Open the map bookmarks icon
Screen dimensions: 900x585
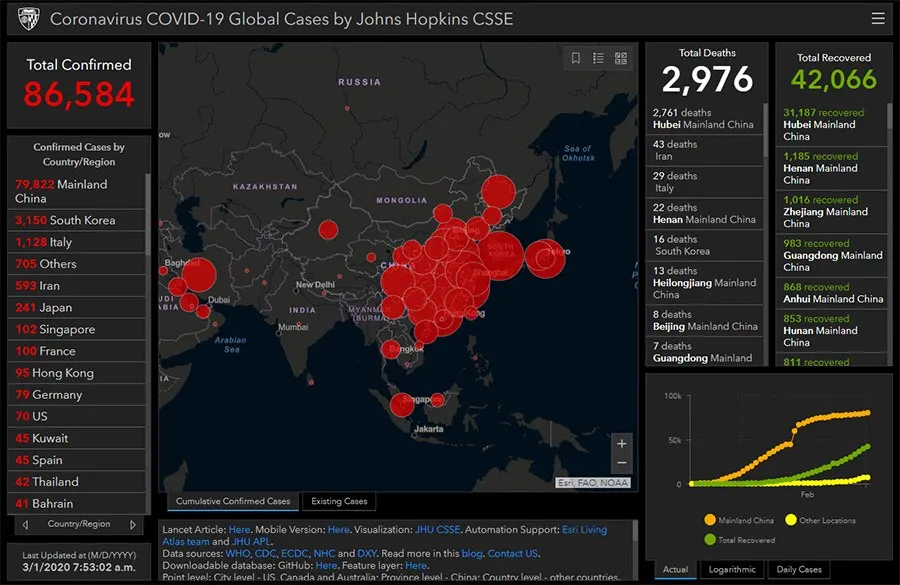(576, 58)
